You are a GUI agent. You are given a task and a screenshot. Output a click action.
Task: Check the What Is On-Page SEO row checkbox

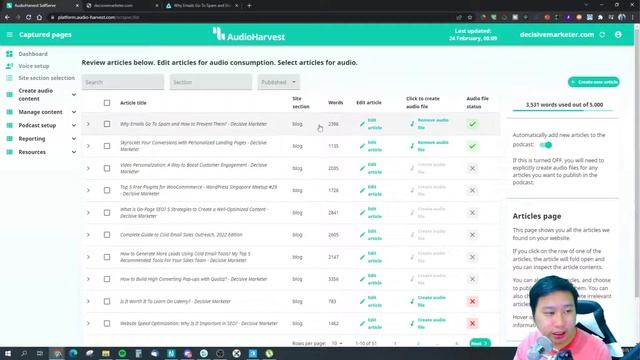point(107,213)
